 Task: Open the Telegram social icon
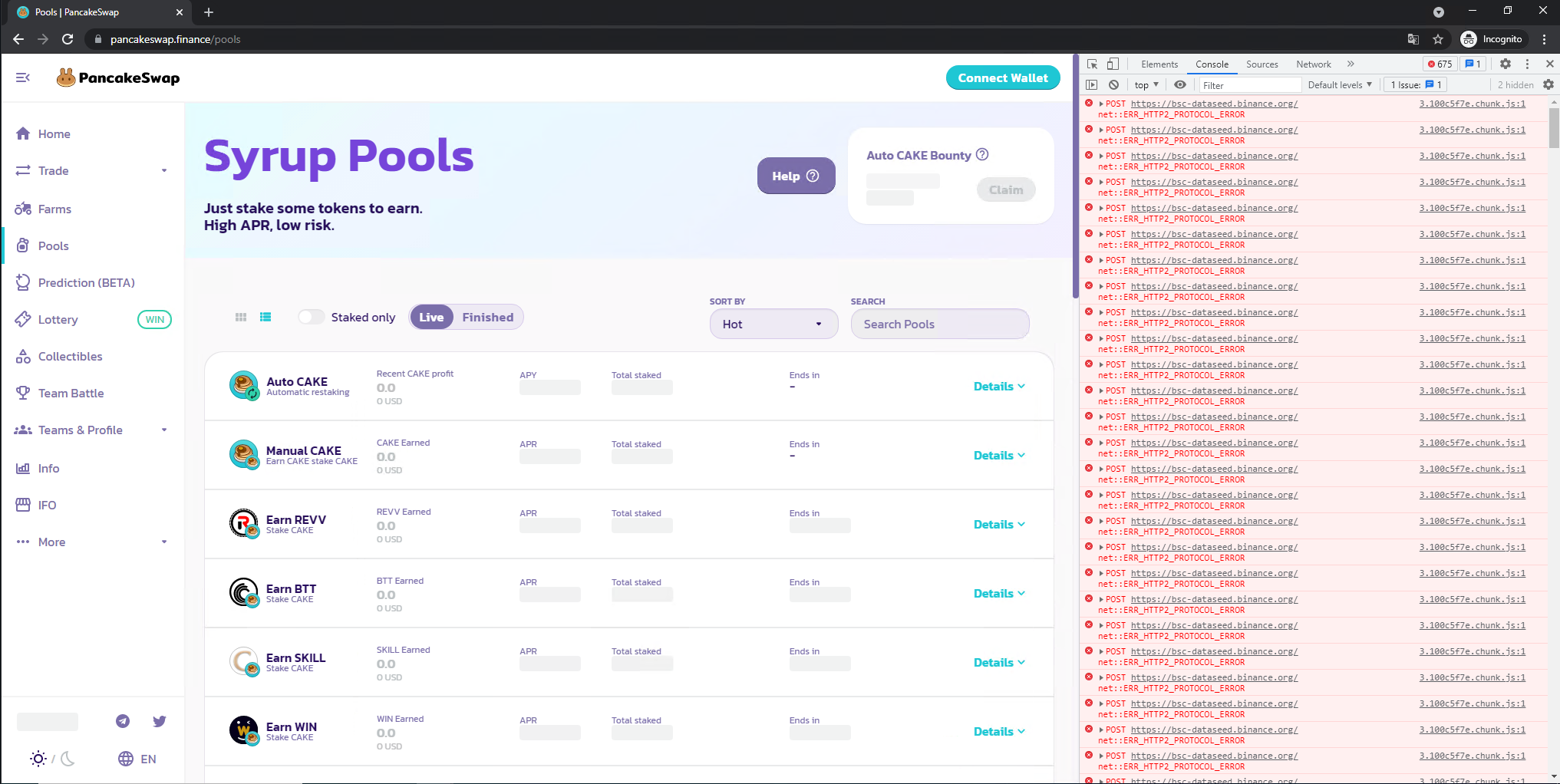tap(122, 721)
